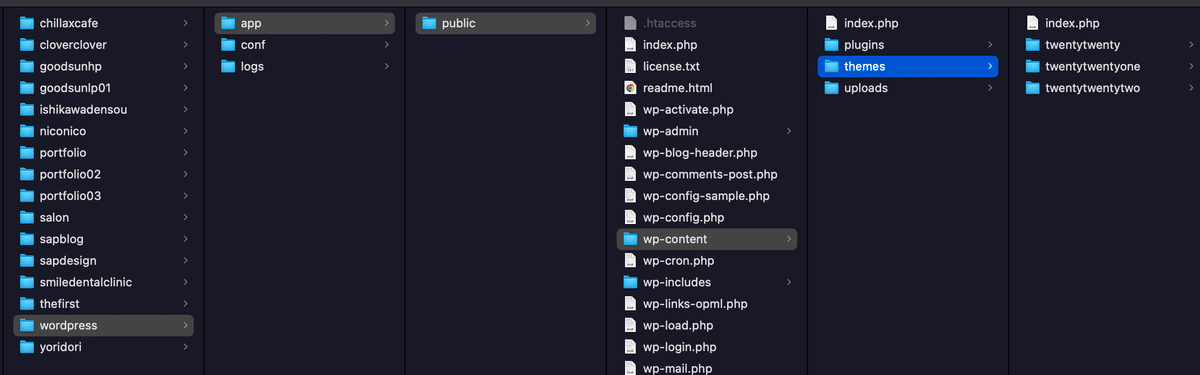This screenshot has width=1200, height=375.
Task: Select the wp-links-opml.php file name
Action: pyautogui.click(x=695, y=303)
